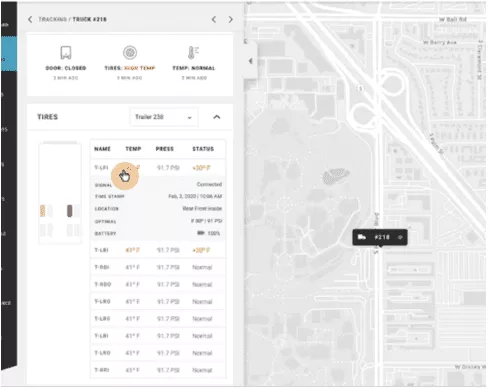This screenshot has height=389, width=489.
Task: Click the truck icon in #218 map marker
Action: [362, 237]
